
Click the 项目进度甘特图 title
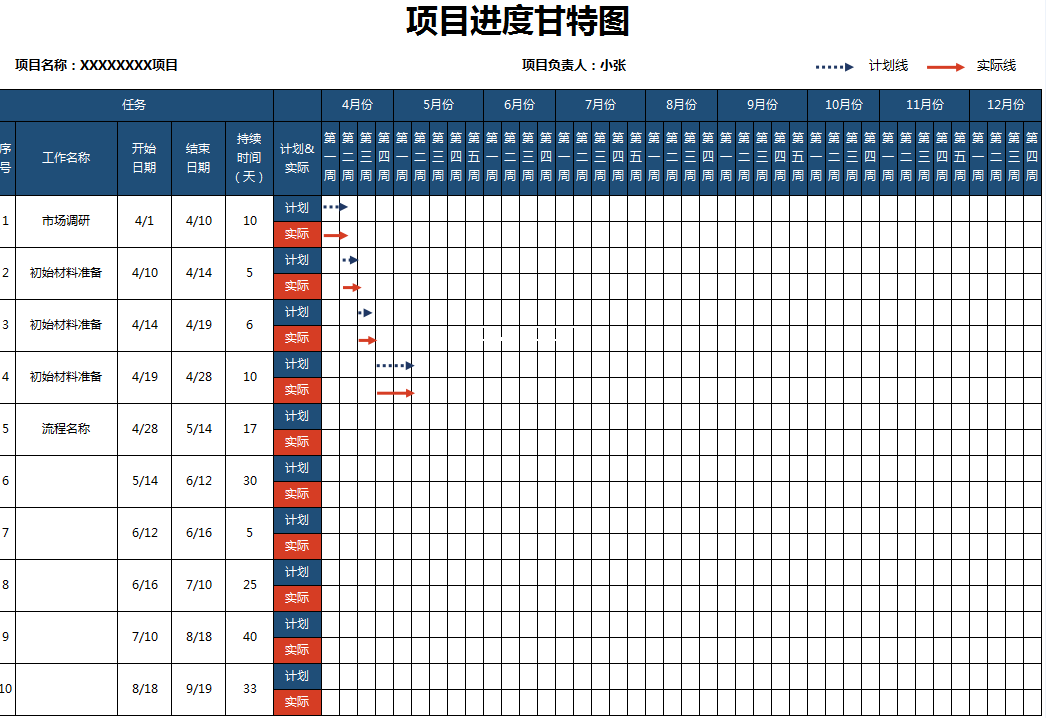click(517, 21)
